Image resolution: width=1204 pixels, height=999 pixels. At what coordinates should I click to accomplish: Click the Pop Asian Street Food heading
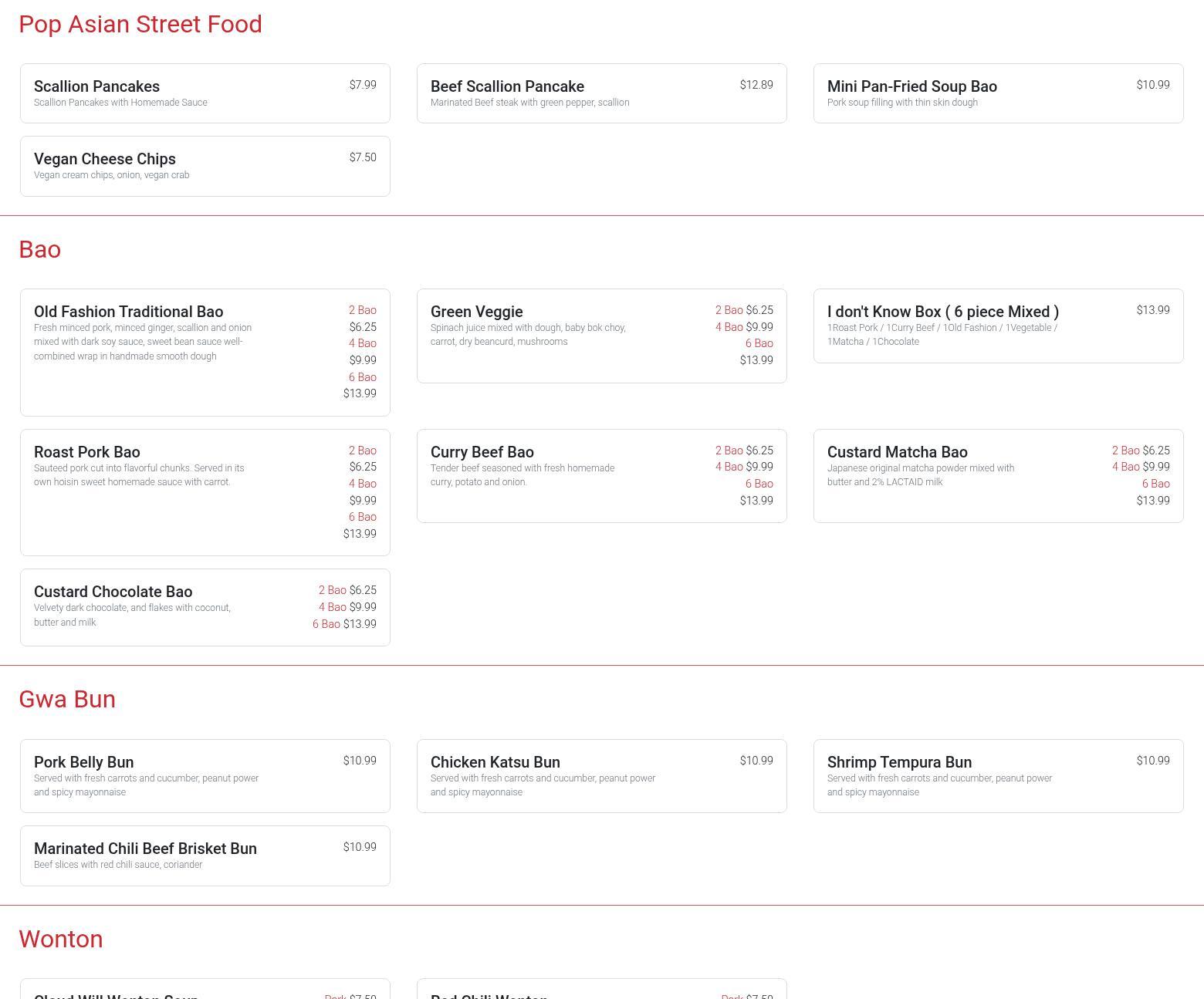point(140,24)
